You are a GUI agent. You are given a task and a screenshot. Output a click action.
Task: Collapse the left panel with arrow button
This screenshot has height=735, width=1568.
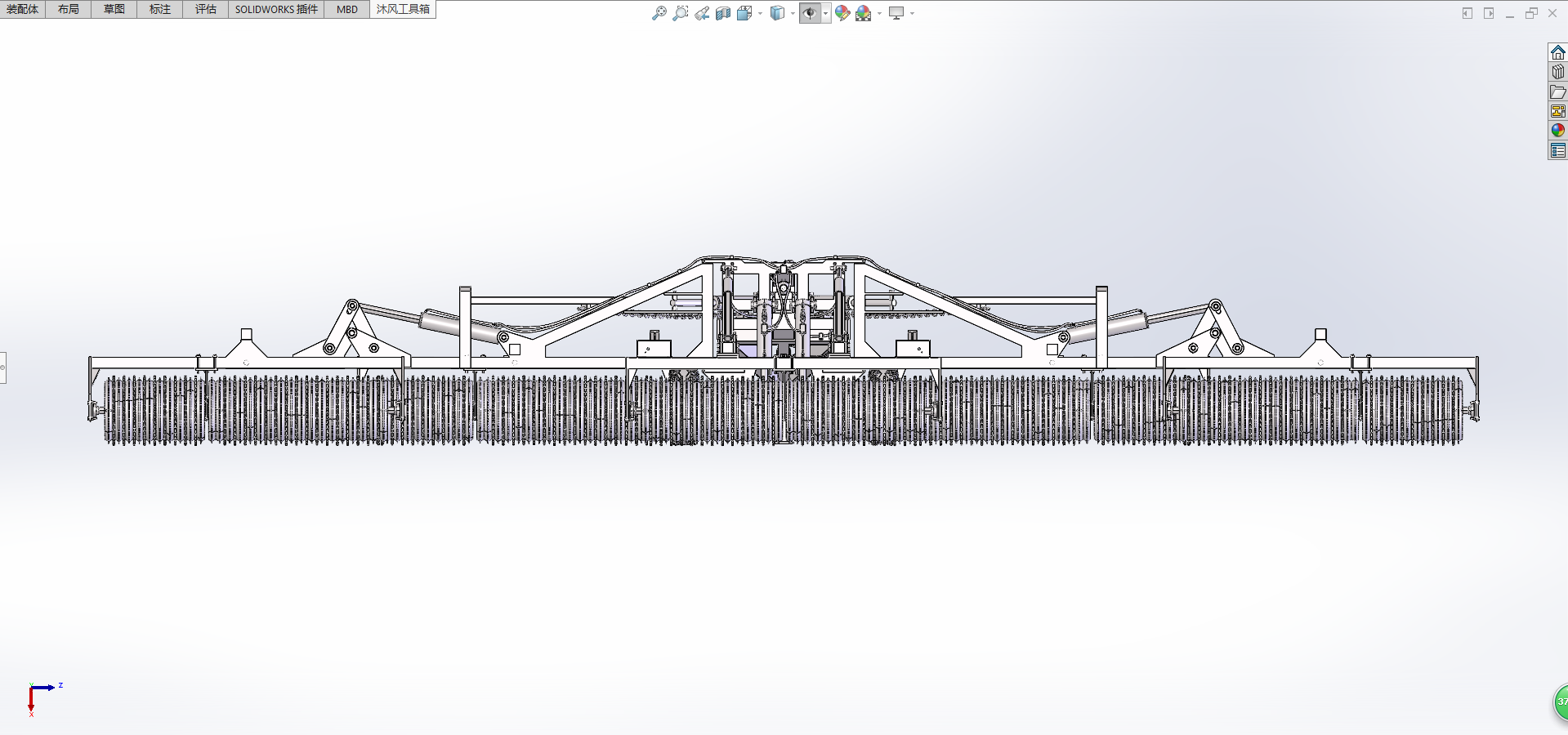1467,13
